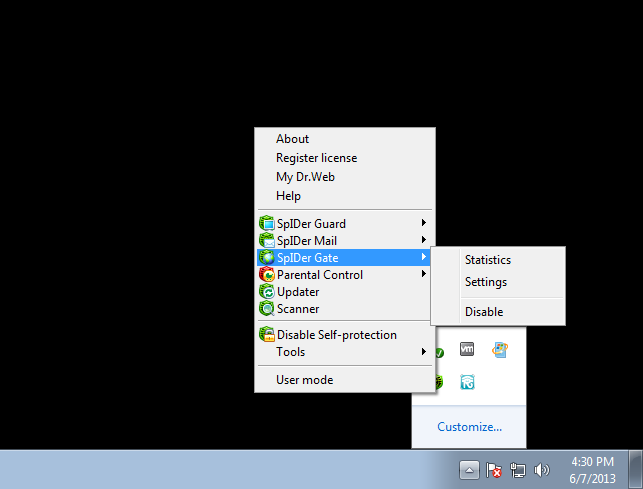The width and height of the screenshot is (643, 489).
Task: Select Disable Self-protection text
Action: point(337,335)
